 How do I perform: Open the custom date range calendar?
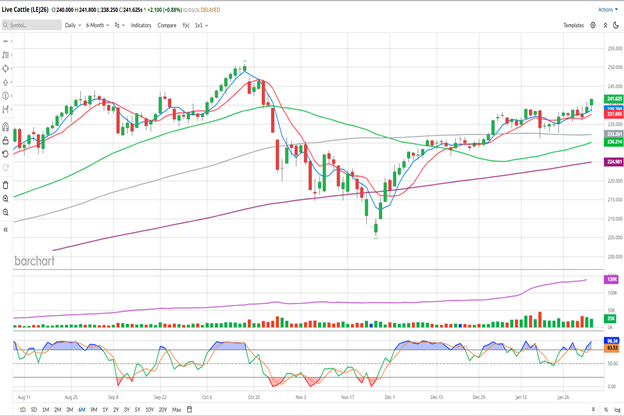tap(189, 409)
